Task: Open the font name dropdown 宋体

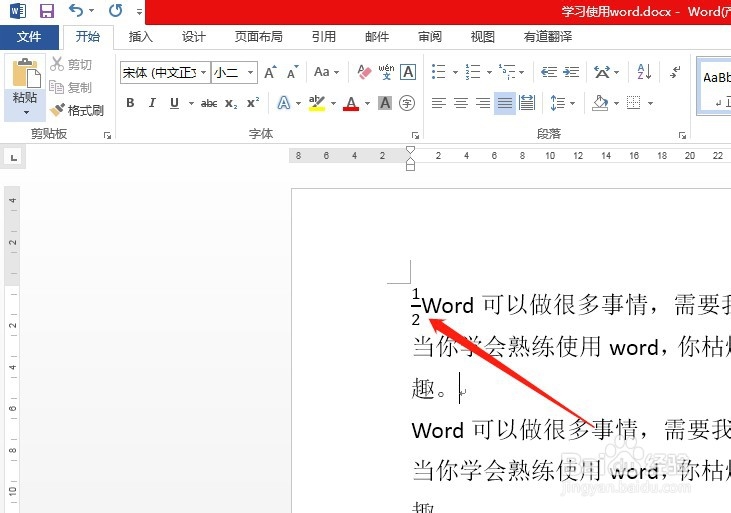Action: point(203,72)
